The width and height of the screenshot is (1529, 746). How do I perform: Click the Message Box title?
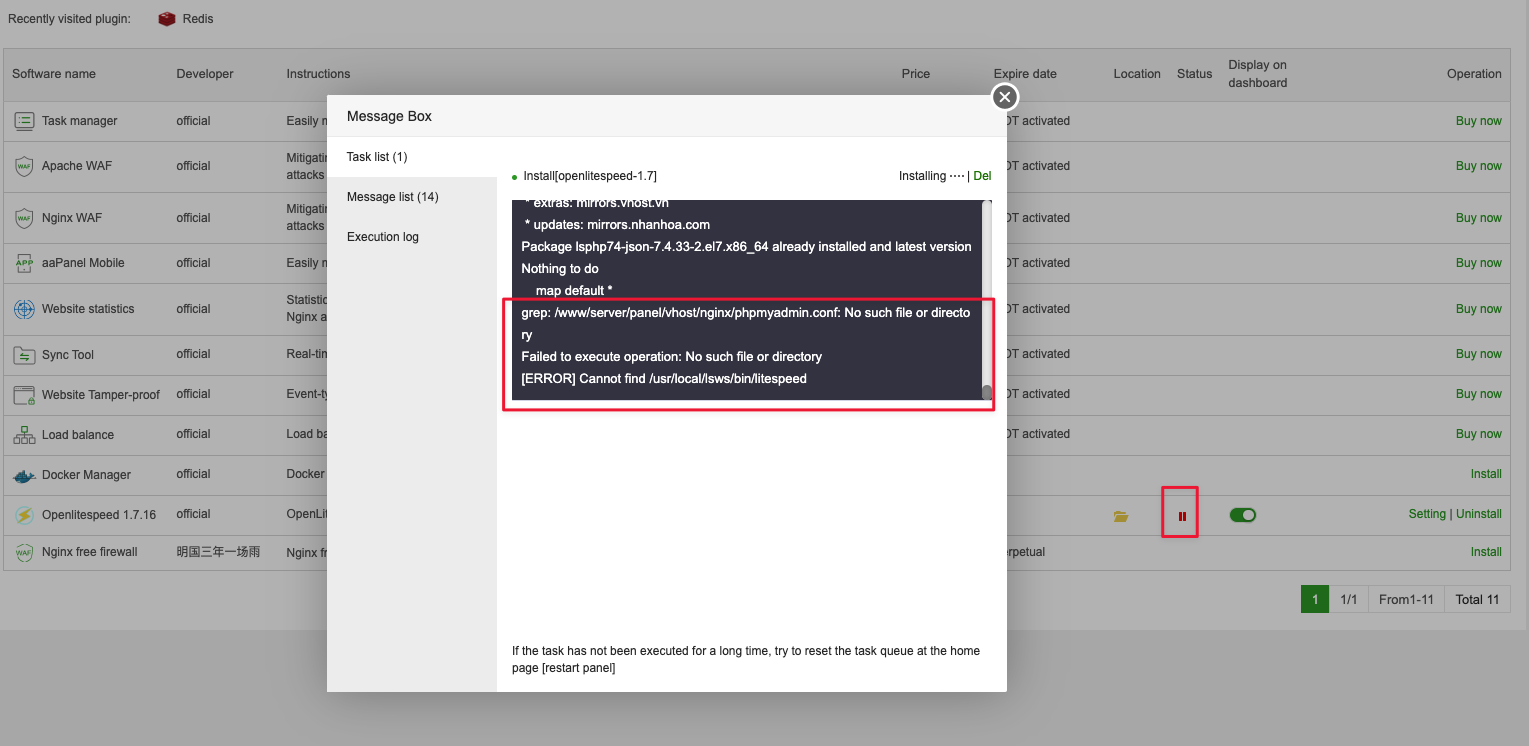(x=389, y=116)
